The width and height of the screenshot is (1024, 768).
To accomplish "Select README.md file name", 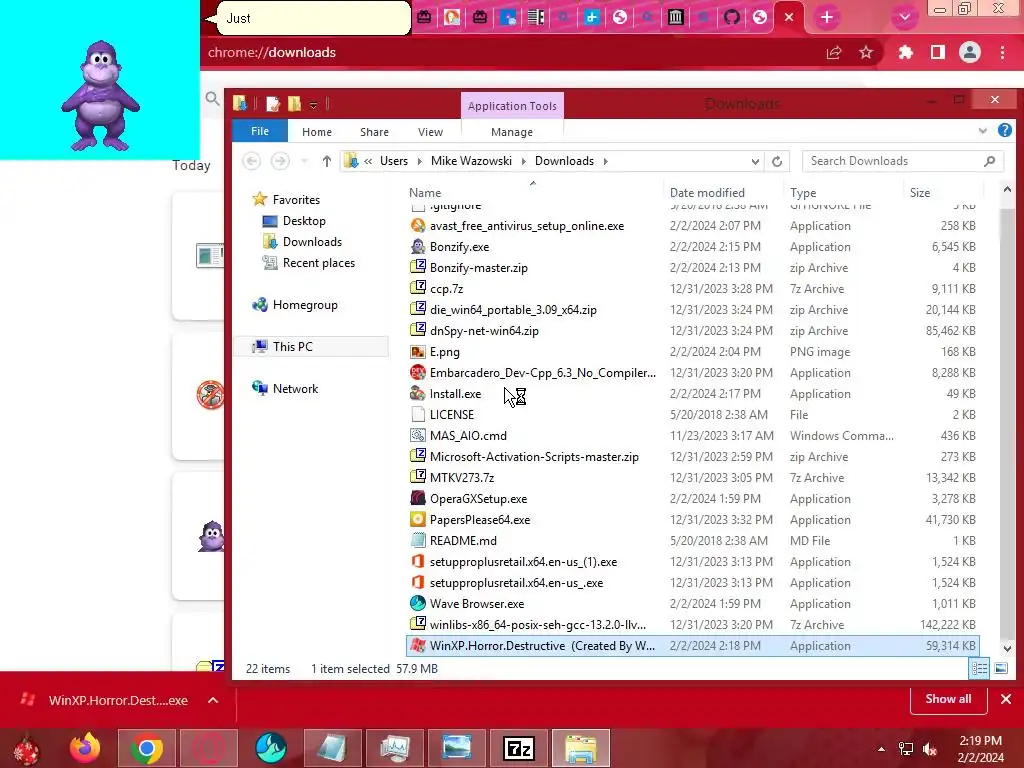I will 463,541.
